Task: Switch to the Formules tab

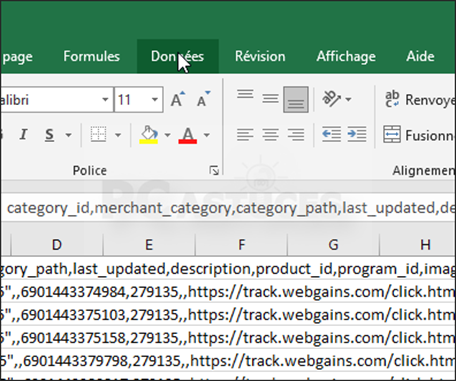Action: (91, 56)
